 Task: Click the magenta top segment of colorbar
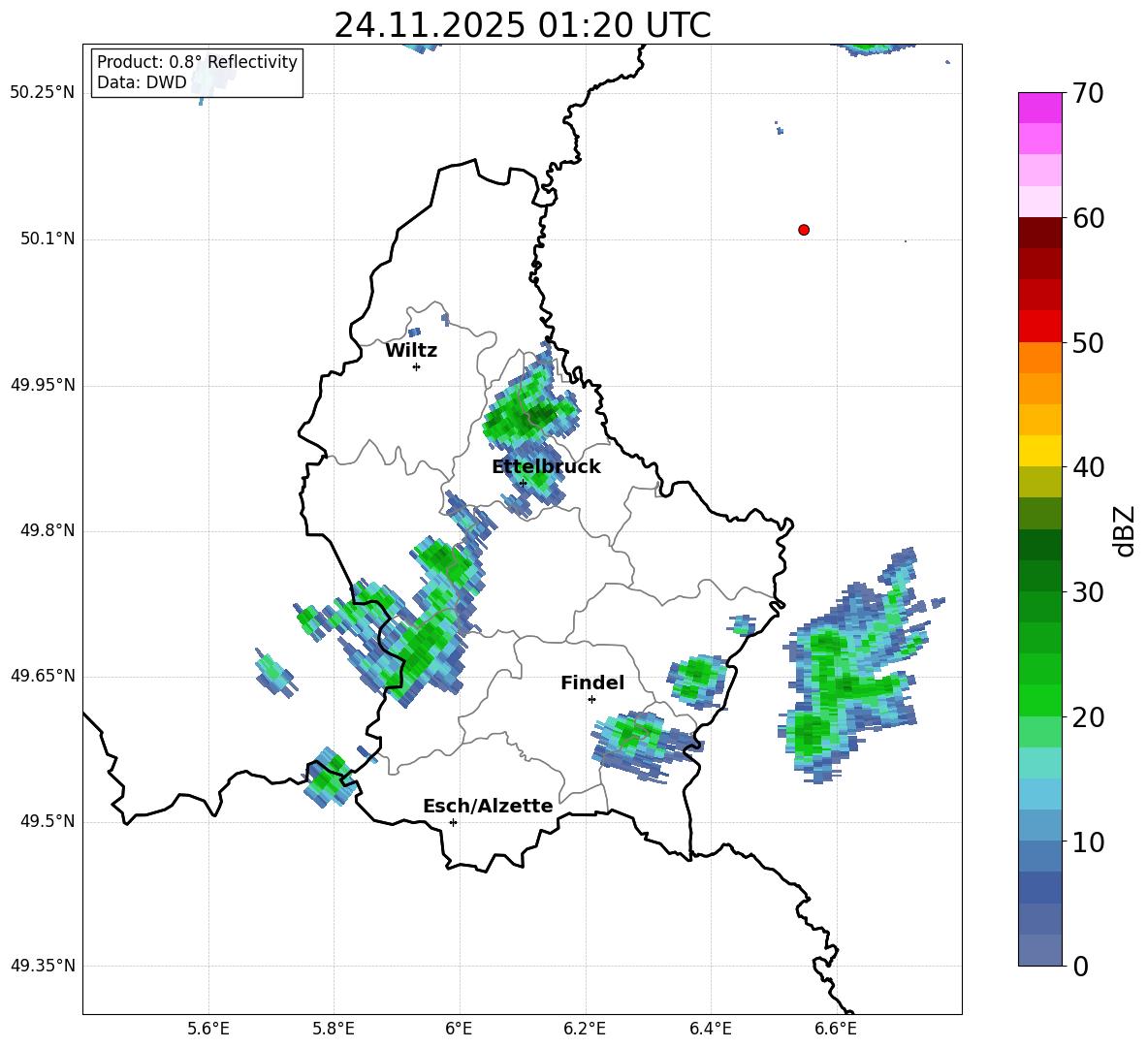(1039, 108)
